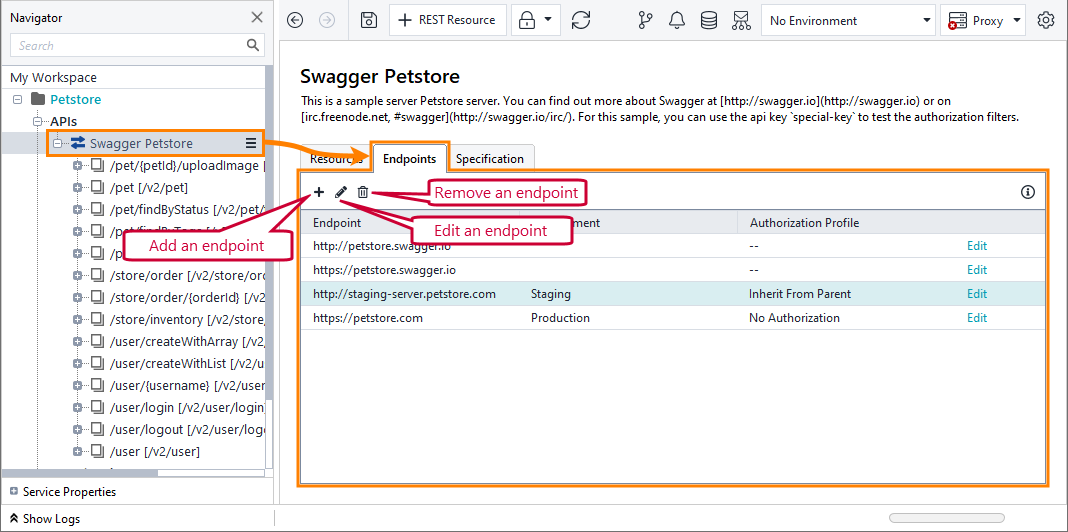Click the Endpoint column header

(x=411, y=222)
